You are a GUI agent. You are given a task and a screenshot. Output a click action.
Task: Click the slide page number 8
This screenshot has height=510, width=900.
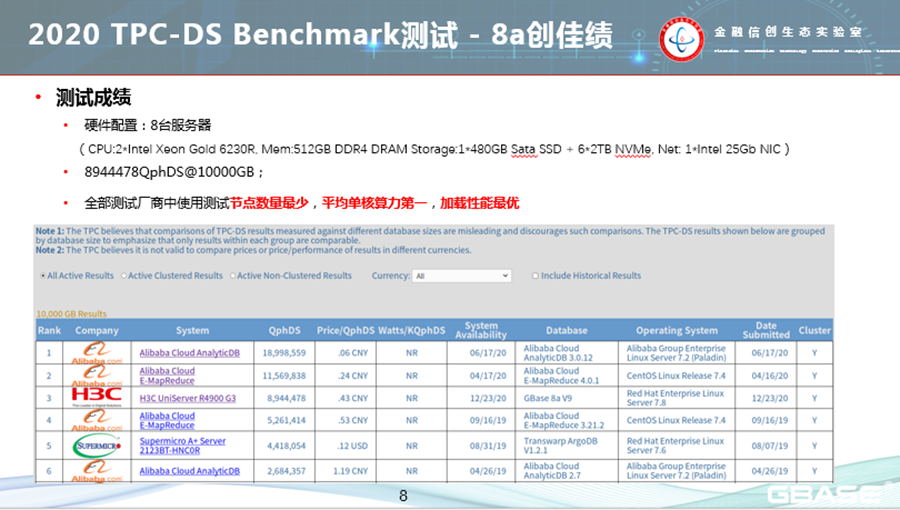coord(404,496)
